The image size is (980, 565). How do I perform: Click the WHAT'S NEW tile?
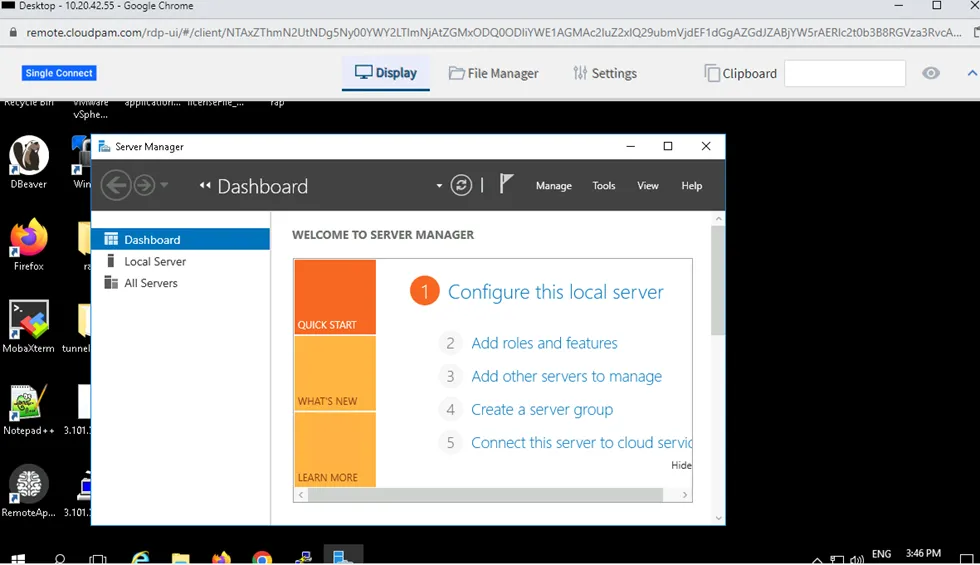point(335,373)
